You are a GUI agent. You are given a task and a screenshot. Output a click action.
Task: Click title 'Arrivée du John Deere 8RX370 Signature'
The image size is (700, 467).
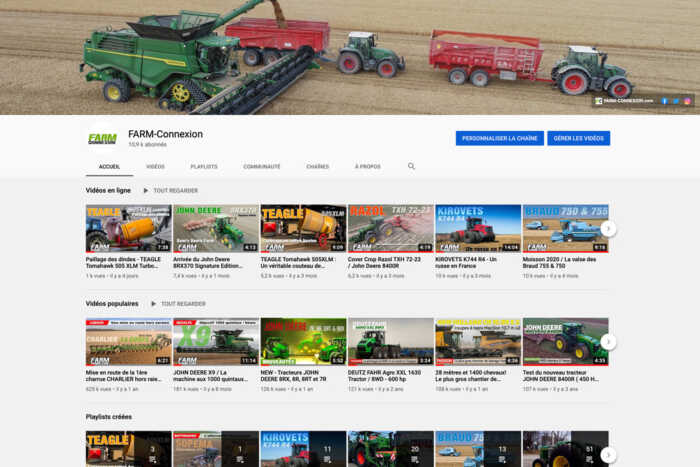click(208, 263)
